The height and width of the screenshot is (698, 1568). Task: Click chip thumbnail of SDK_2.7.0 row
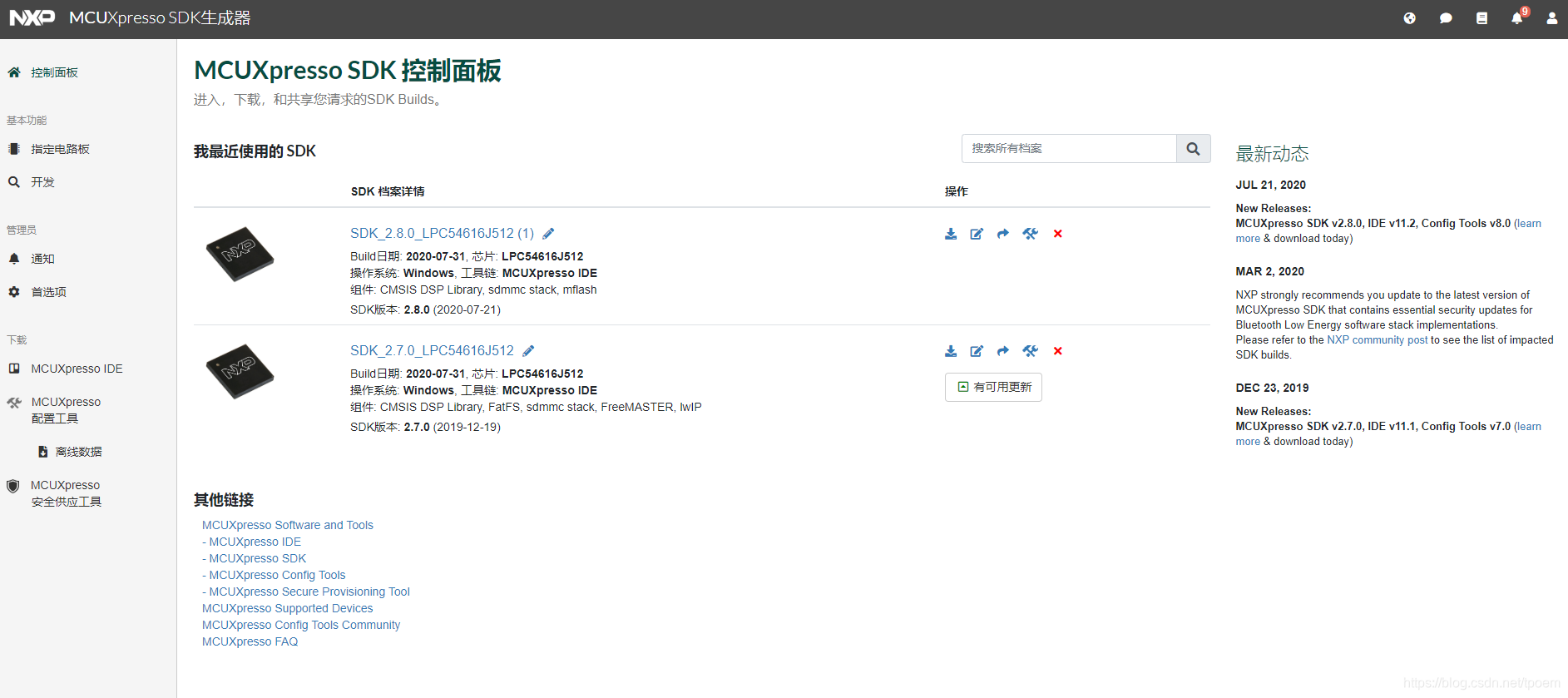[x=240, y=371]
